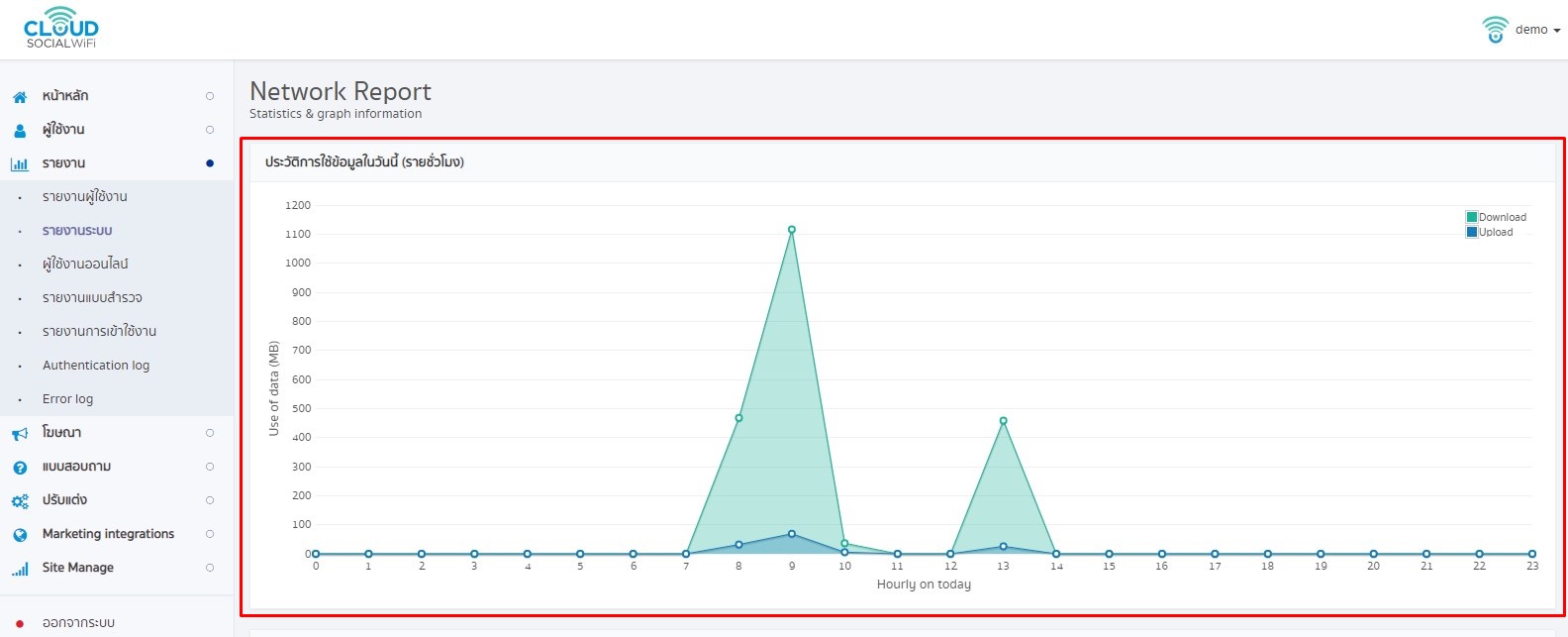Click the download data point at hour 8
Image resolution: width=1568 pixels, height=637 pixels.
738,418
